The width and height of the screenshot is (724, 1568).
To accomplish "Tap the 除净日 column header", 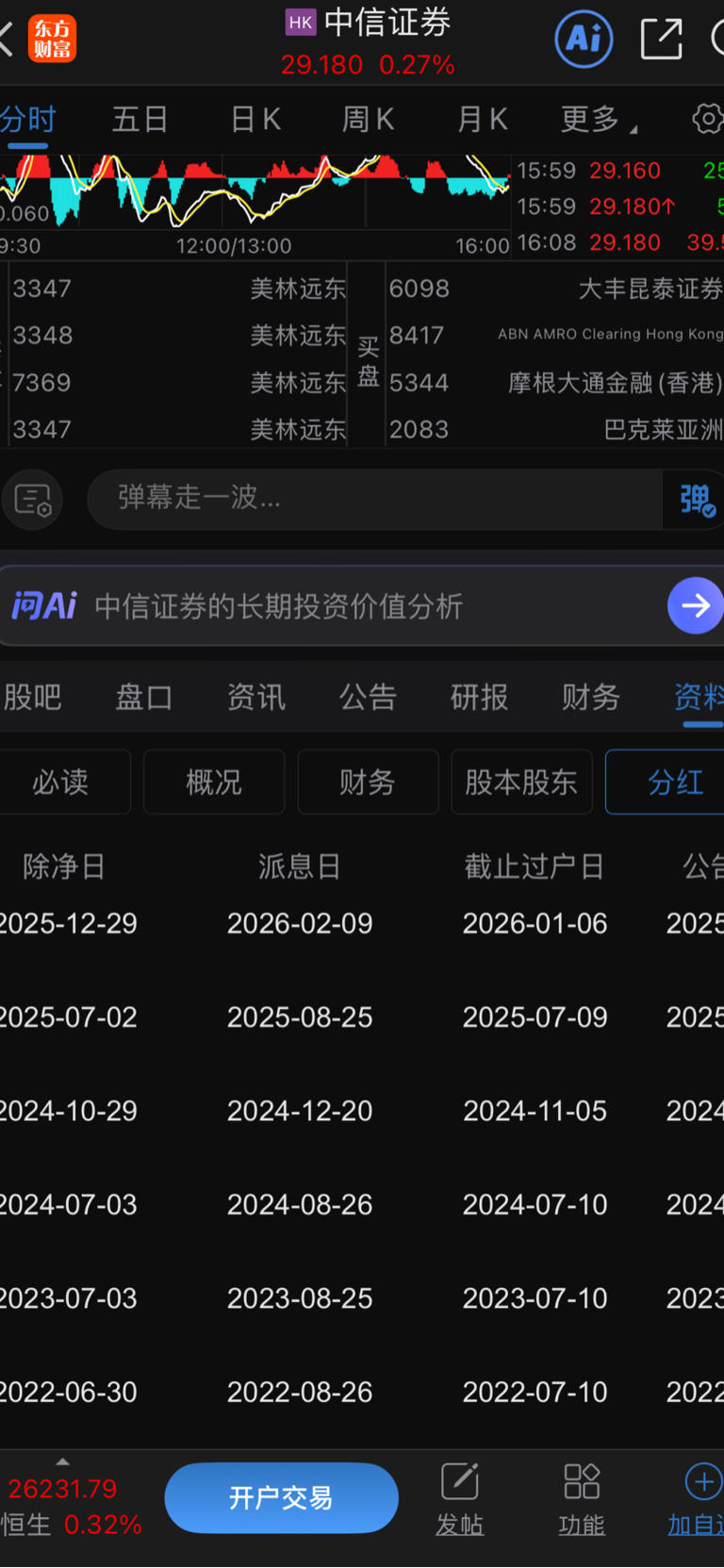I will click(x=64, y=867).
